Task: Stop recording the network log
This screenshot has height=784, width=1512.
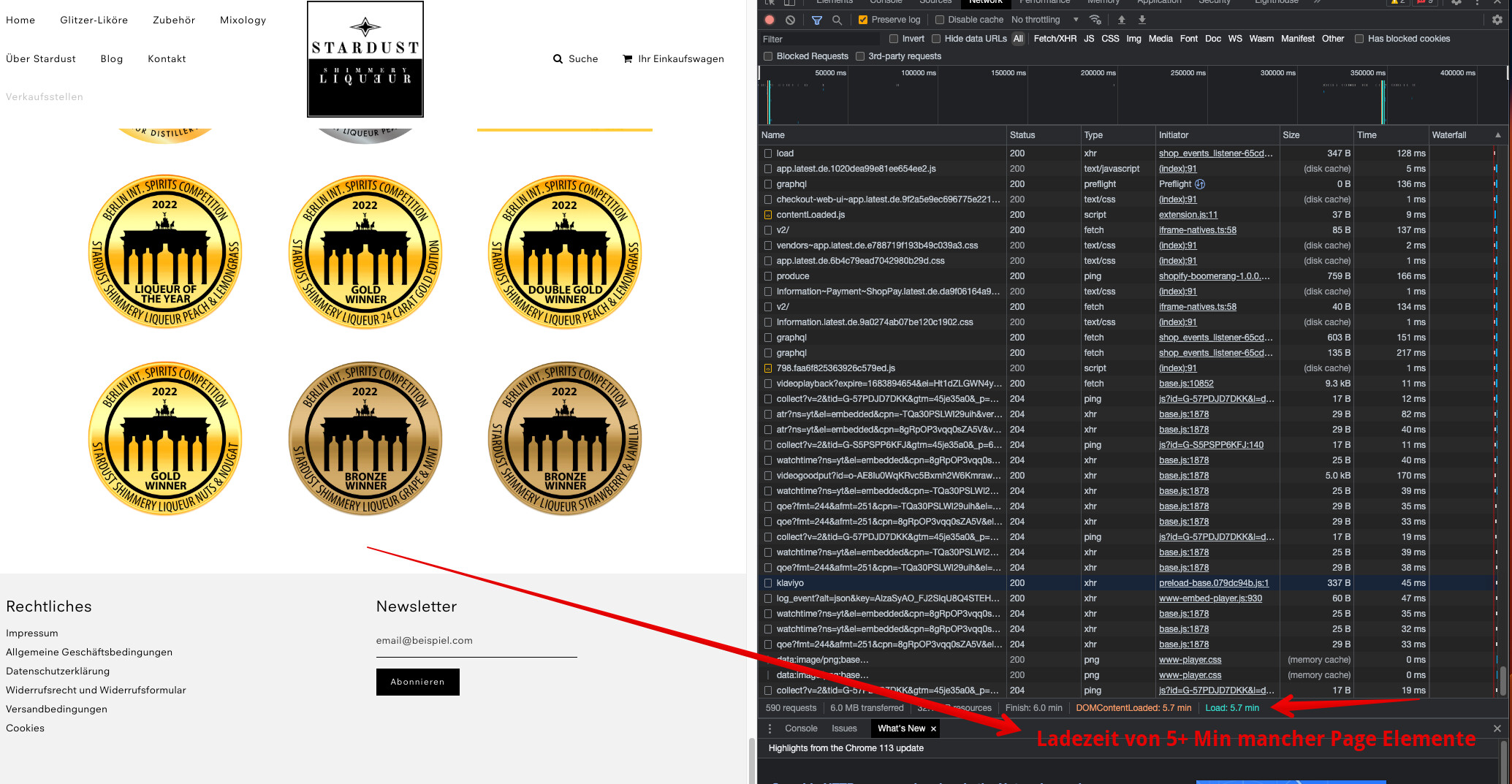Action: tap(770, 20)
